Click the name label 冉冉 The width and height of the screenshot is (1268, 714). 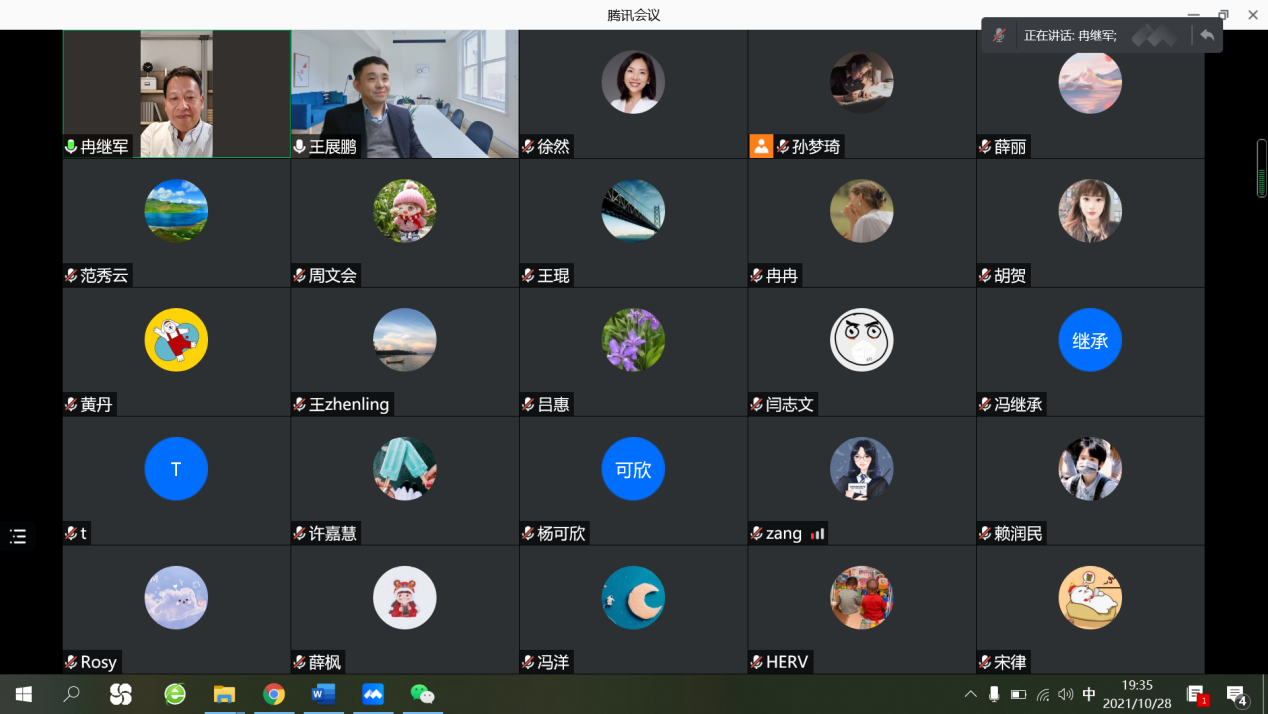click(x=782, y=276)
